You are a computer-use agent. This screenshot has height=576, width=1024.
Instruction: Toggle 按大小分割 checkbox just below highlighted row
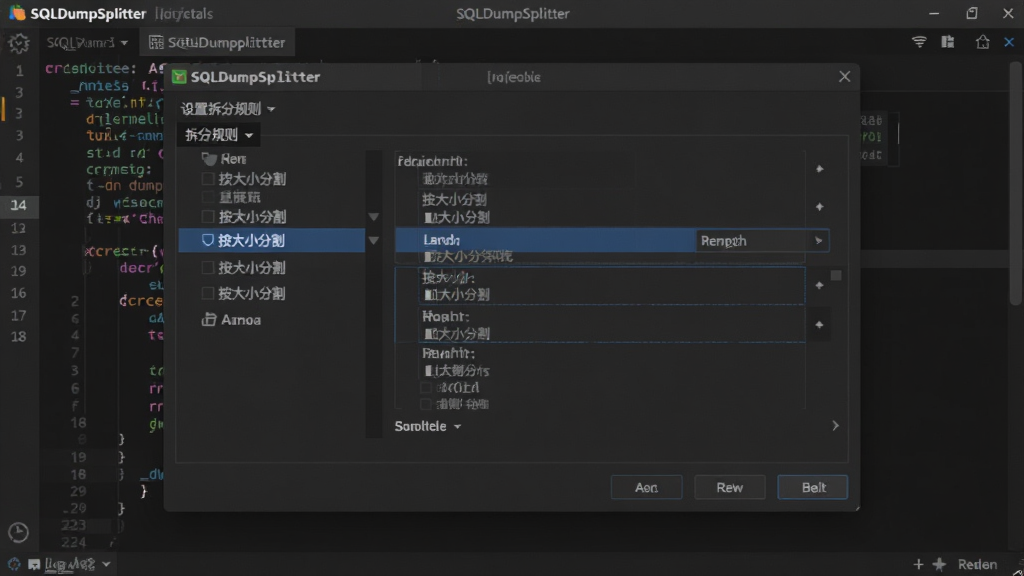point(208,267)
